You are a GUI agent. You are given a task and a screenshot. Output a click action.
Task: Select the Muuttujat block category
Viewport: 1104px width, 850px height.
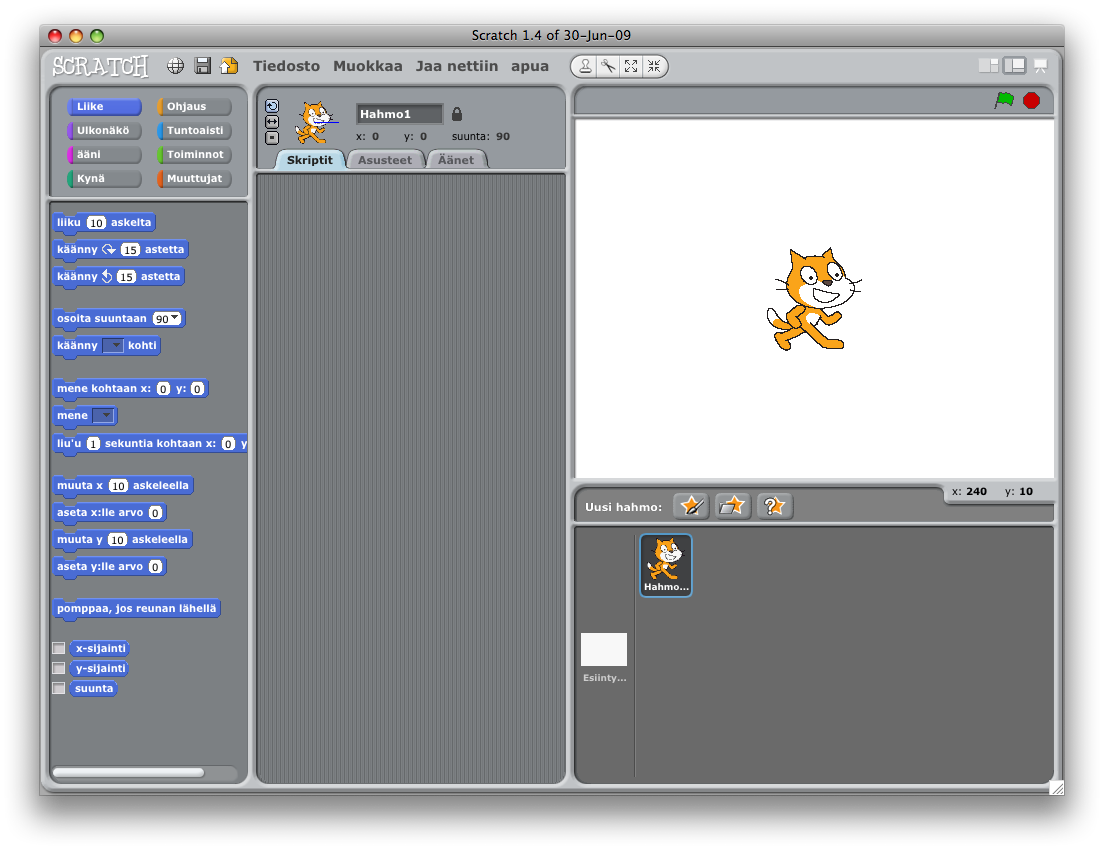click(x=194, y=178)
